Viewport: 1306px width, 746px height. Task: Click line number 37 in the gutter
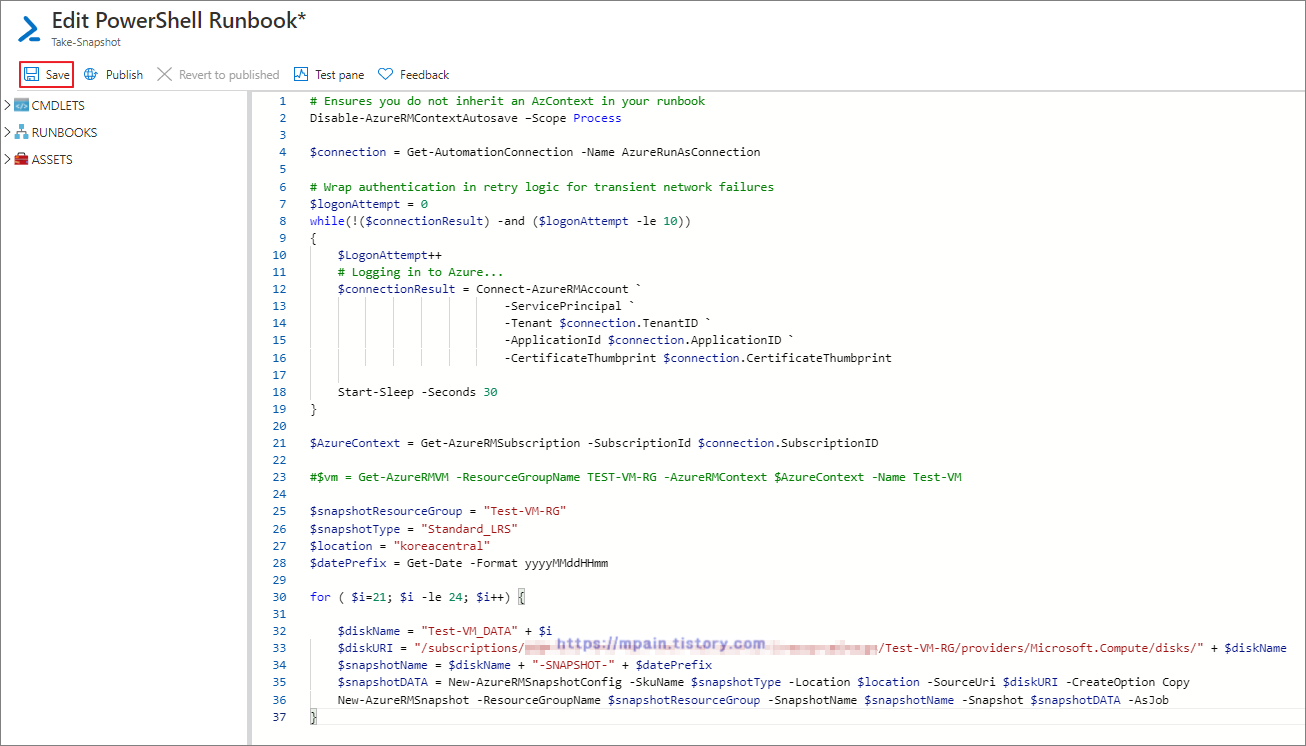279,717
